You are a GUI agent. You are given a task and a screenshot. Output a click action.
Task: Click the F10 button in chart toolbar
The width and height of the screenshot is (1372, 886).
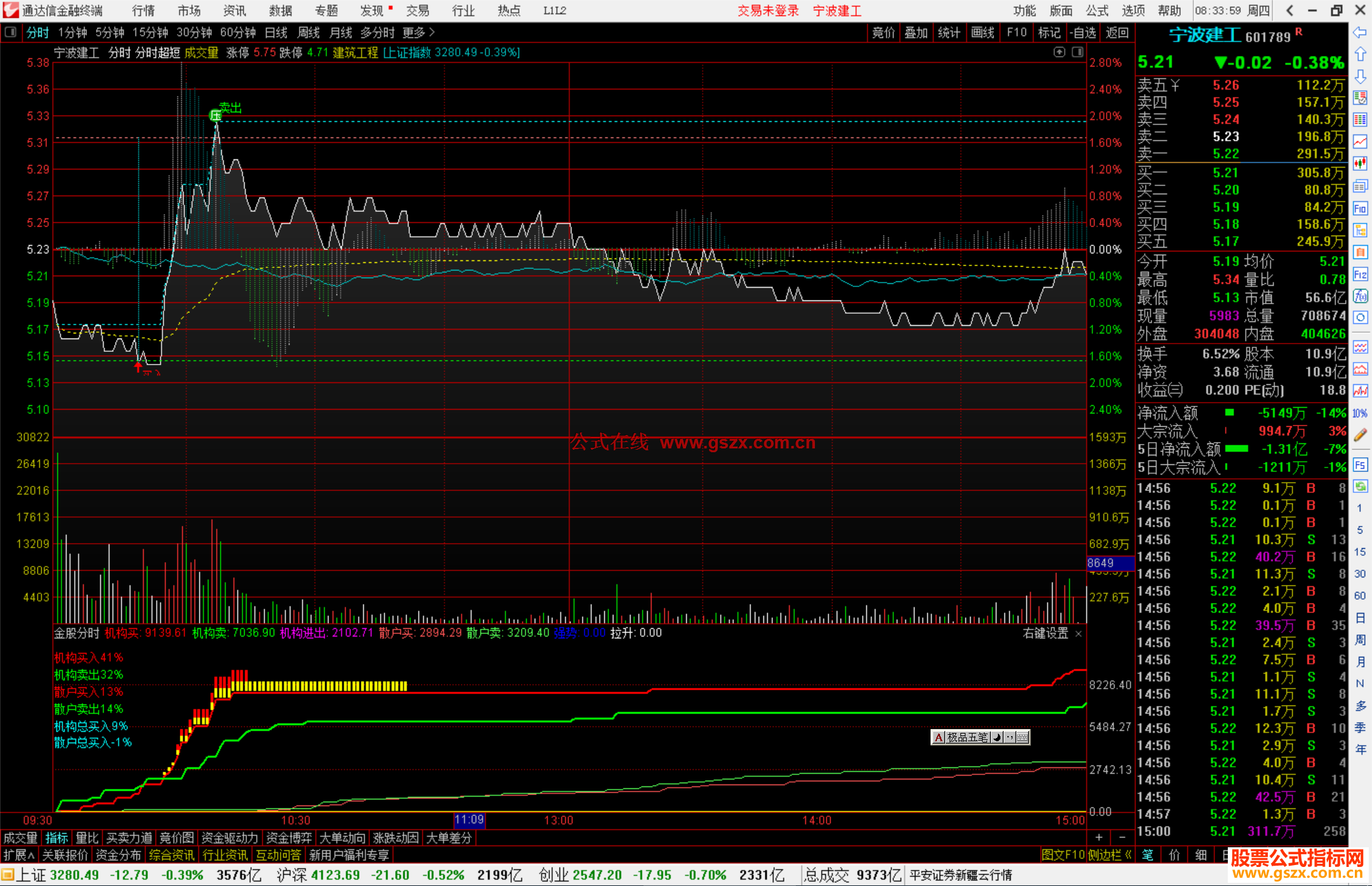pyautogui.click(x=1016, y=32)
